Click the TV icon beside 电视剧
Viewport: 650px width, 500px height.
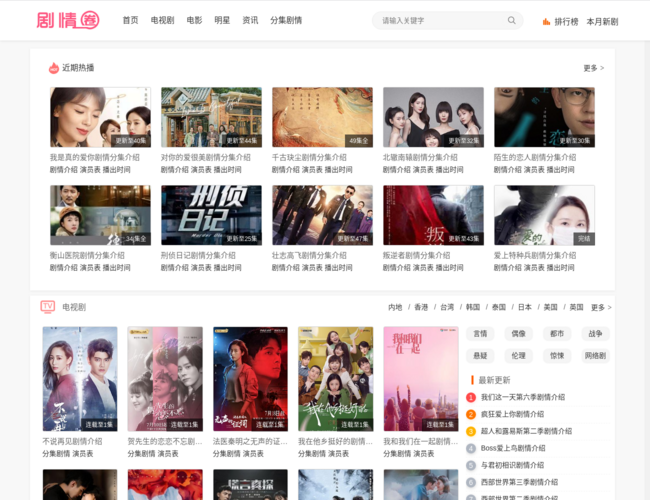coord(47,307)
